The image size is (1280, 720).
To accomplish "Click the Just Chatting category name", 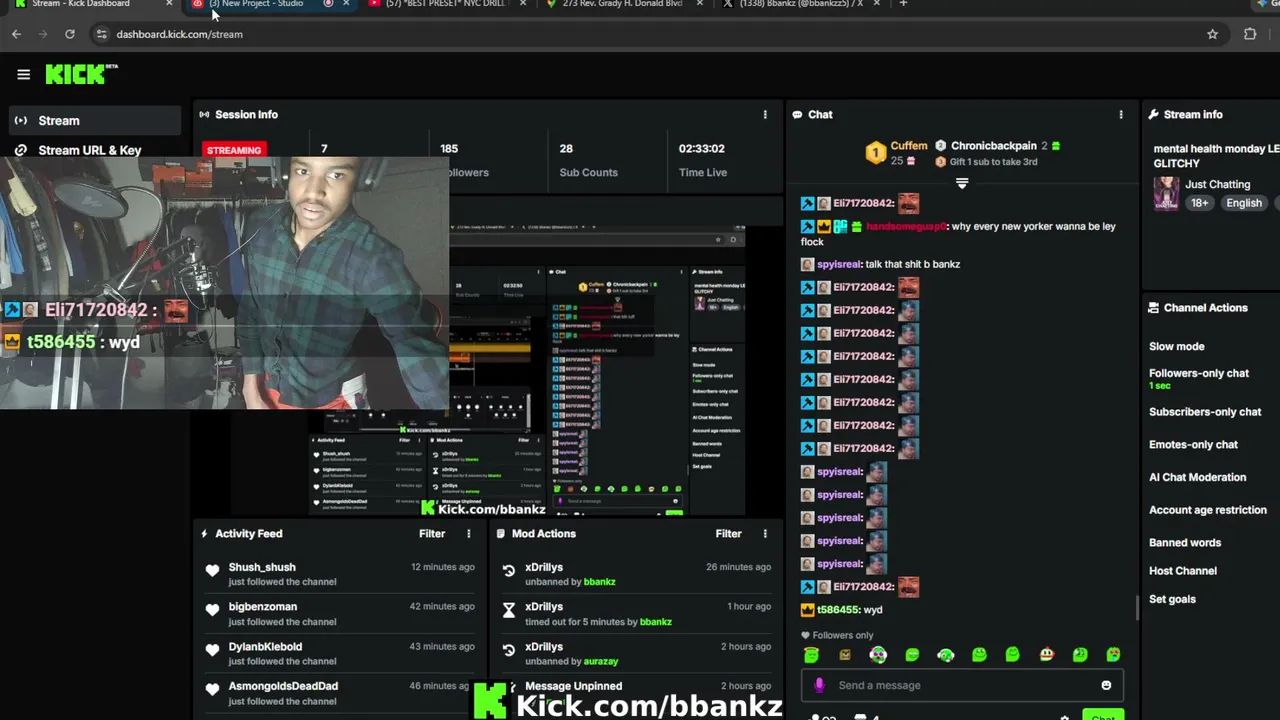I will 1217,185.
